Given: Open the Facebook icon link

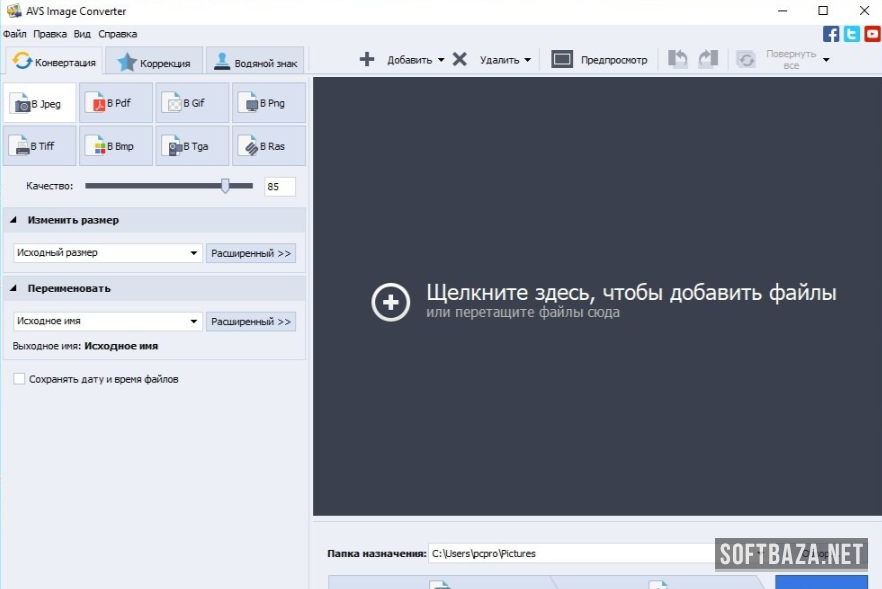Looking at the screenshot, I should [831, 34].
